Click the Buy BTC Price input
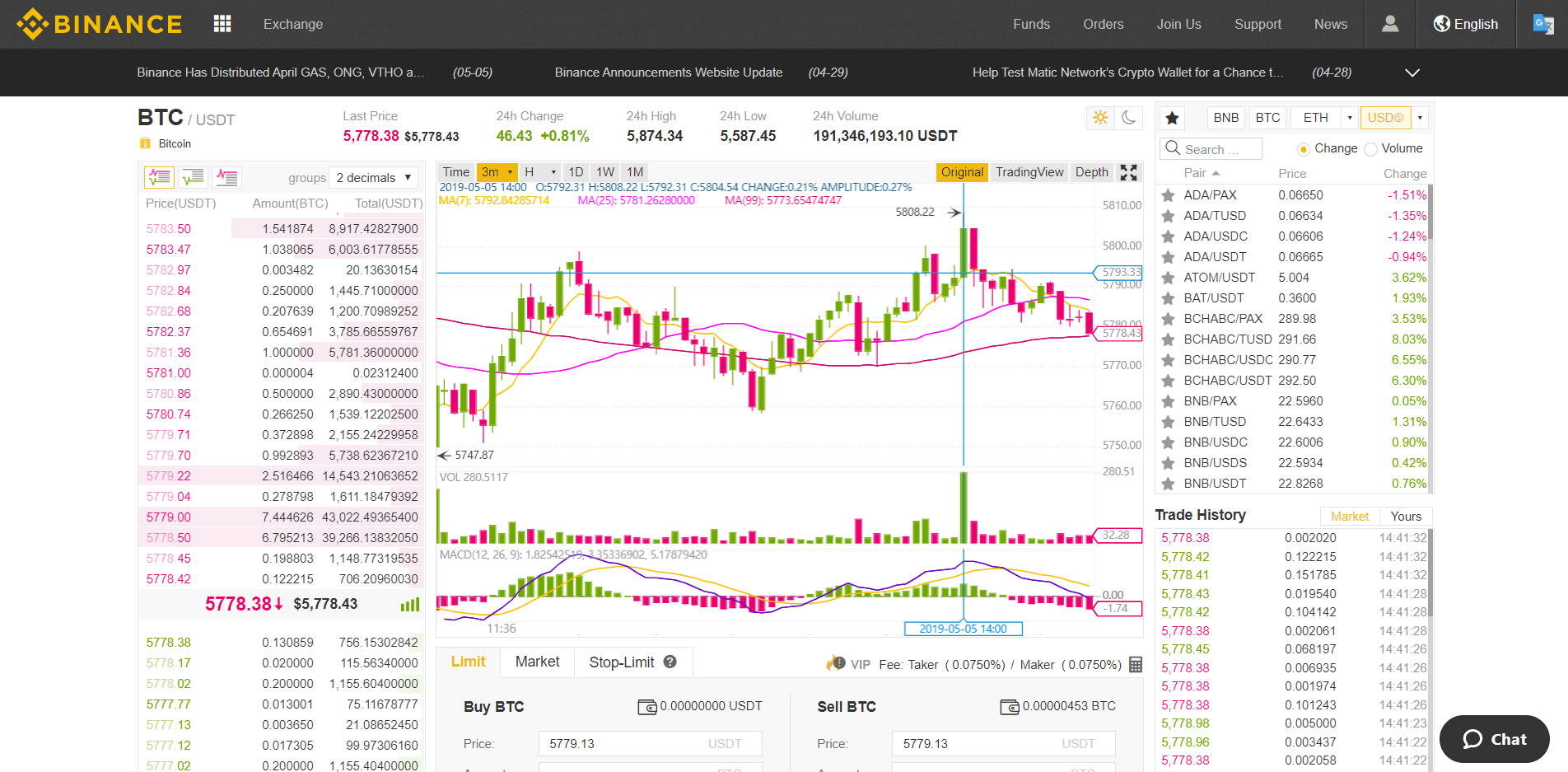 (651, 743)
